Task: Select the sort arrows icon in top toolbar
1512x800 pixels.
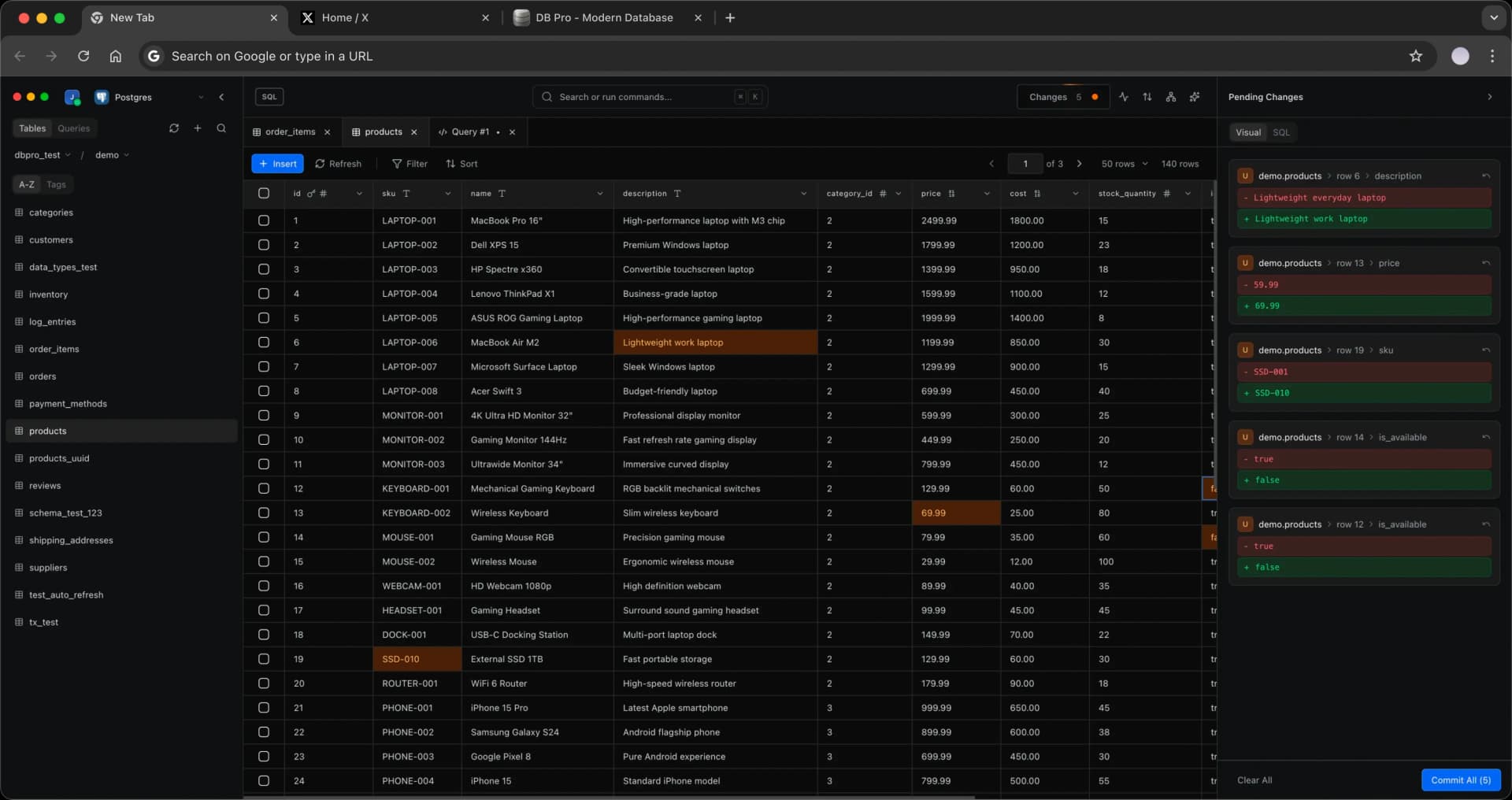Action: 1147,97
